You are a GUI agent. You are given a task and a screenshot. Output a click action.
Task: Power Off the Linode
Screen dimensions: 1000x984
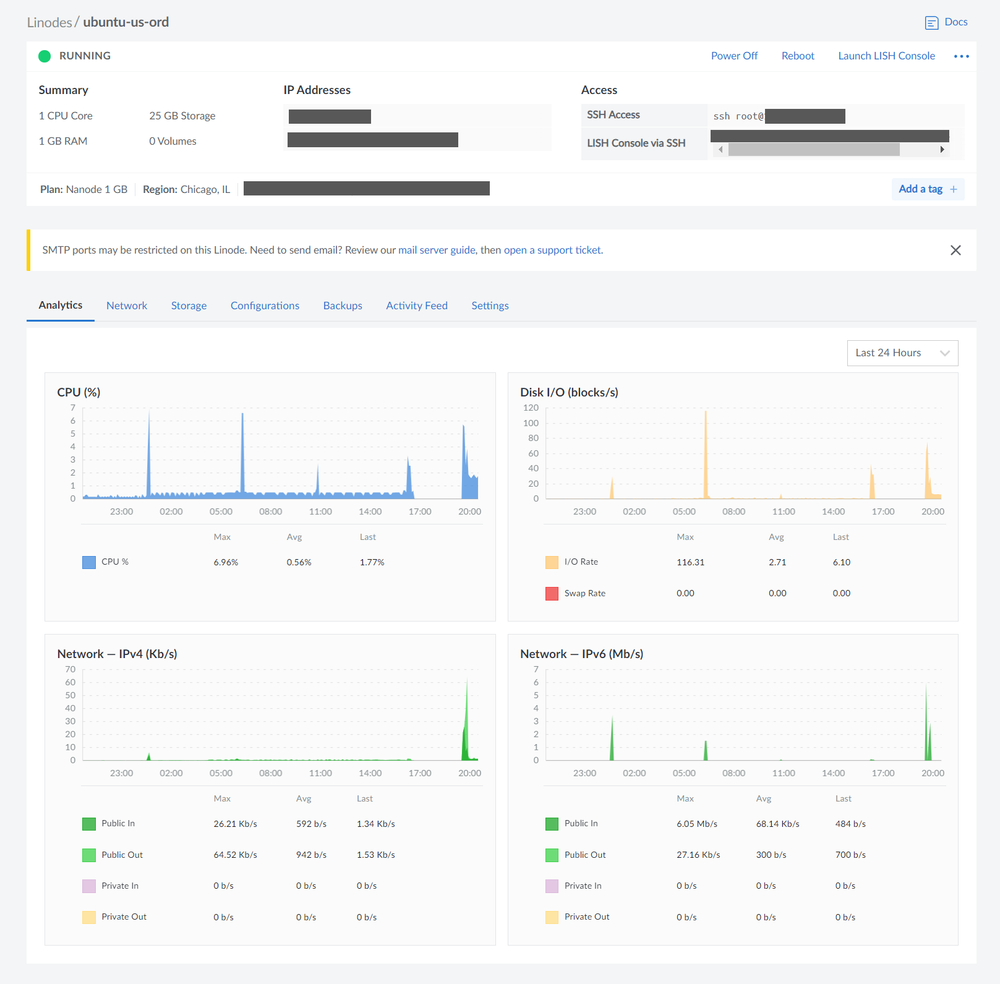[734, 56]
